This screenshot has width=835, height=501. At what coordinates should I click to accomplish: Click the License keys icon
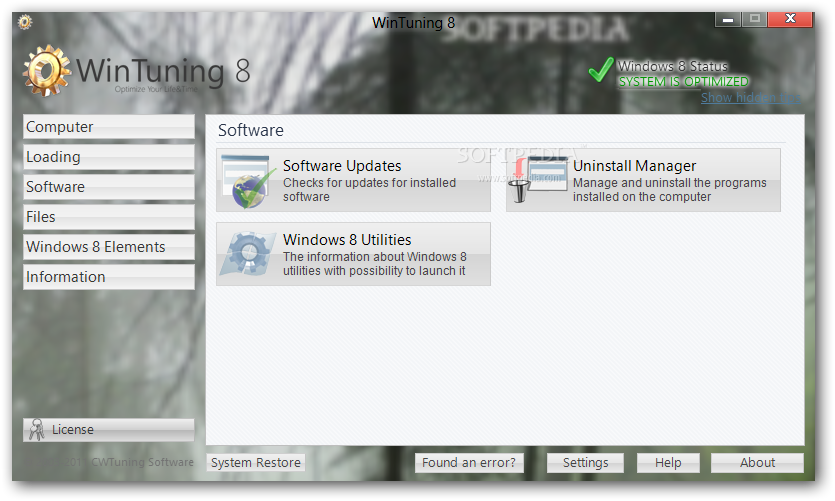(36, 430)
